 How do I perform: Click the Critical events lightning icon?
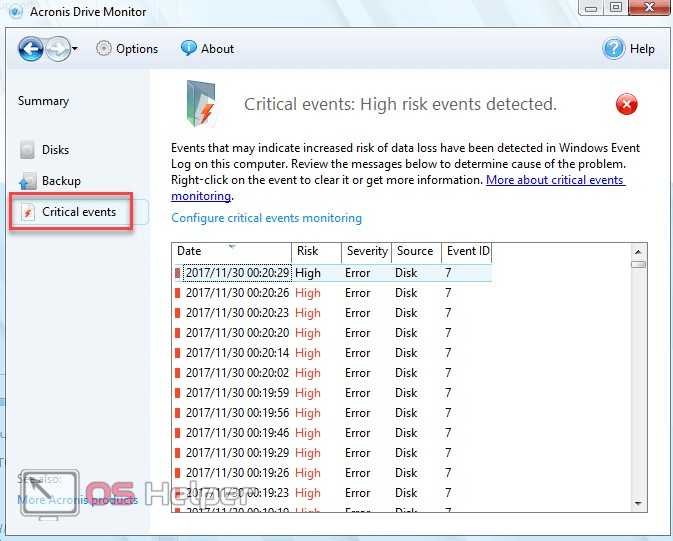tap(28, 212)
